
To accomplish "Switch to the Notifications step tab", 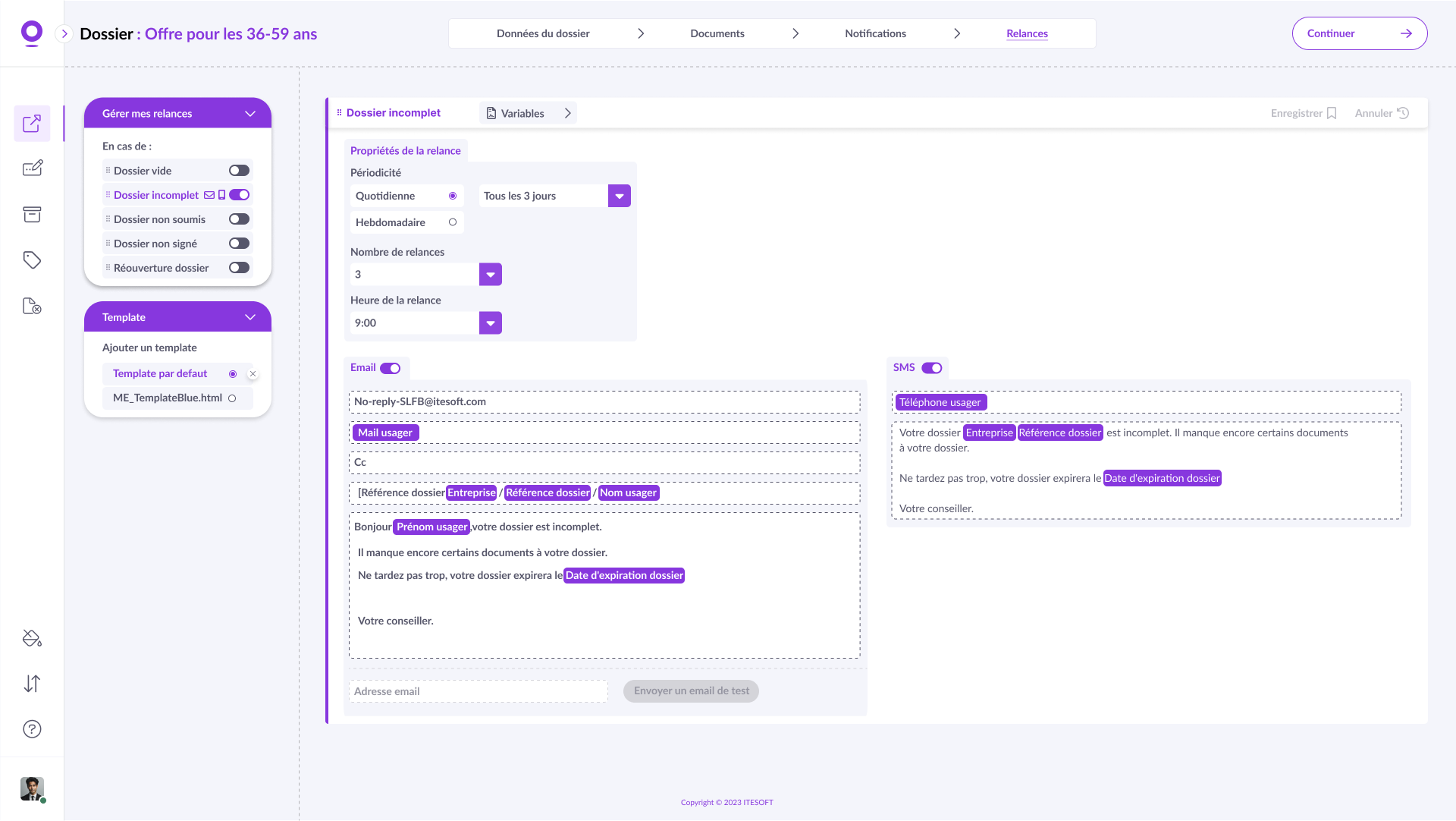I will [x=875, y=33].
